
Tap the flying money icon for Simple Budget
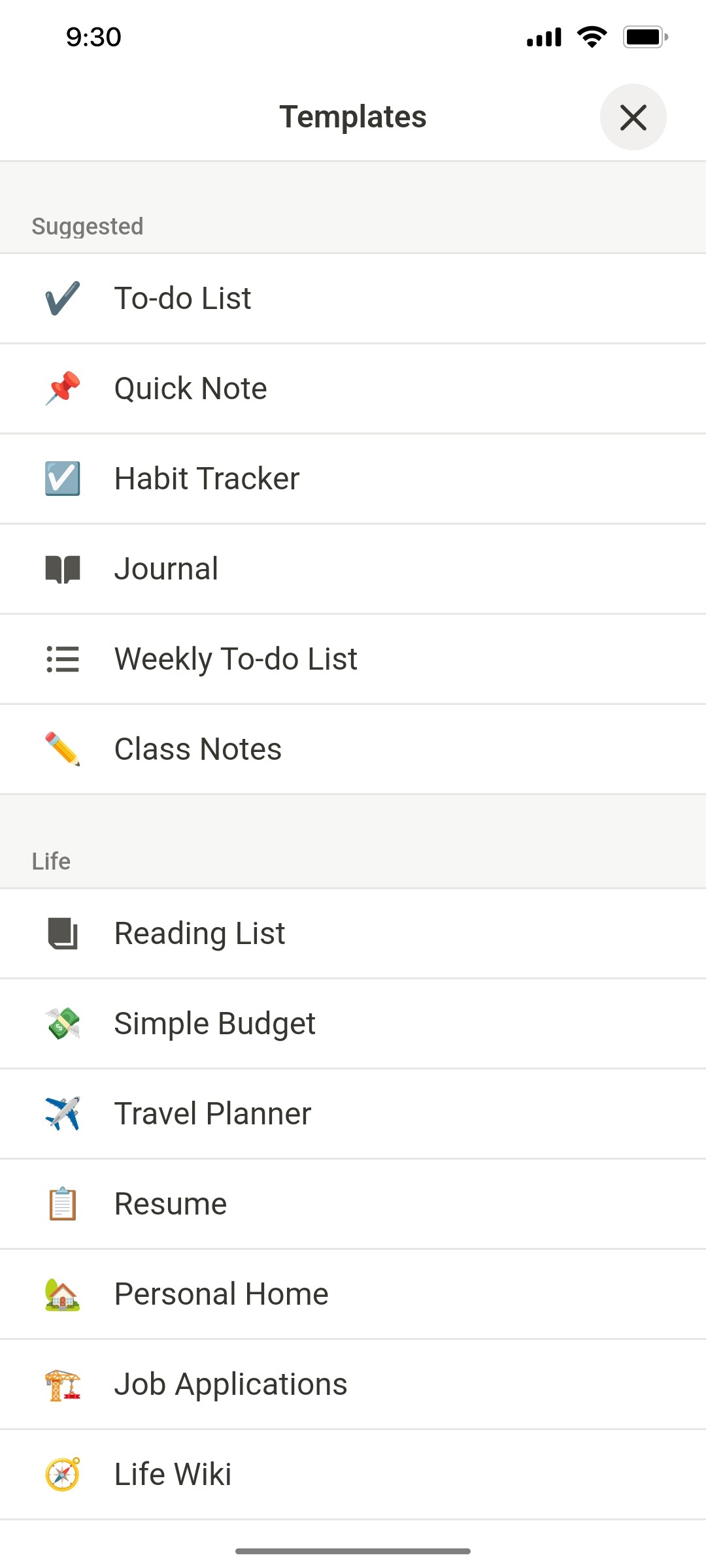(x=62, y=1023)
